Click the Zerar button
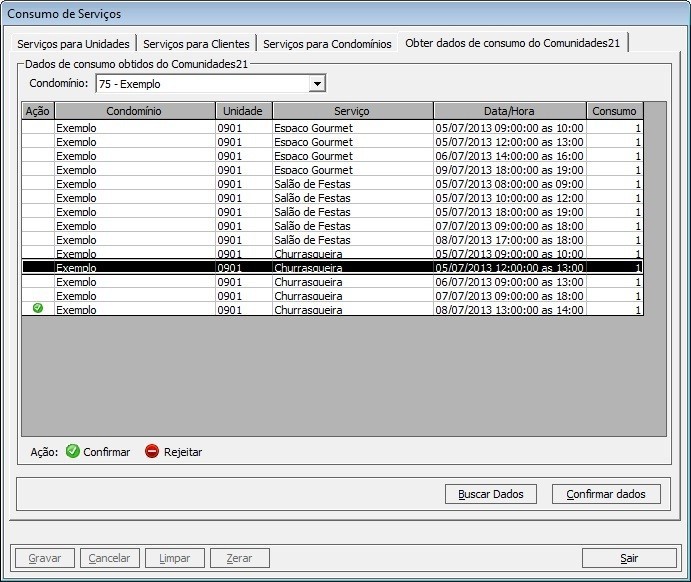 pyautogui.click(x=239, y=558)
